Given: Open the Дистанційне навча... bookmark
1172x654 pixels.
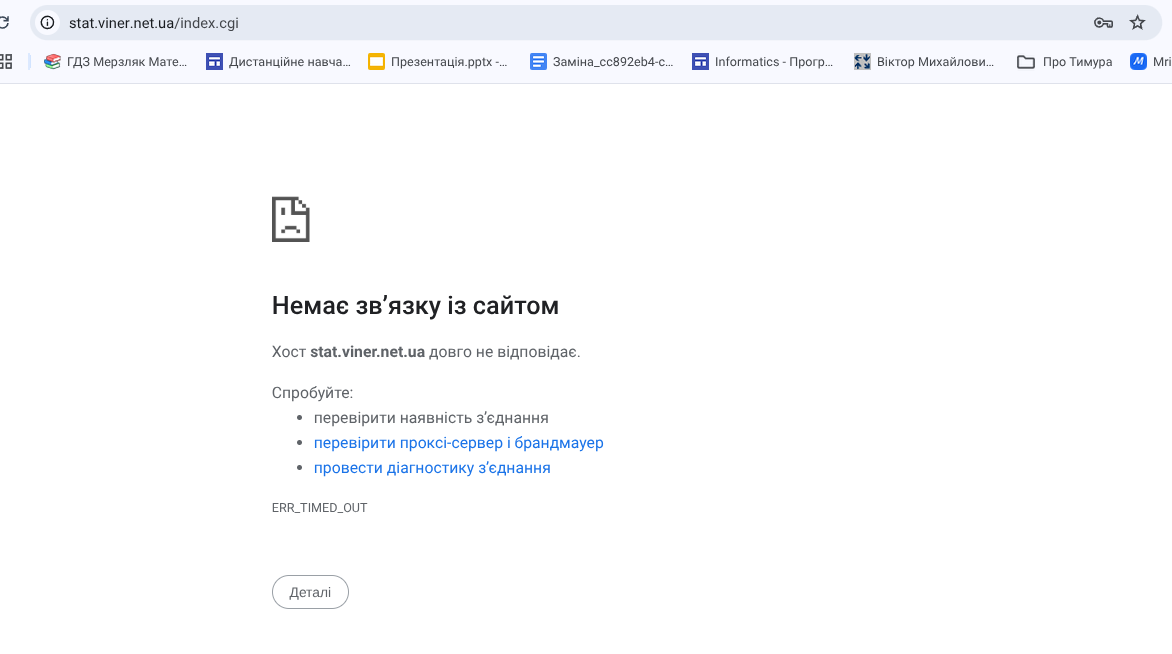Looking at the screenshot, I should click(x=278, y=62).
